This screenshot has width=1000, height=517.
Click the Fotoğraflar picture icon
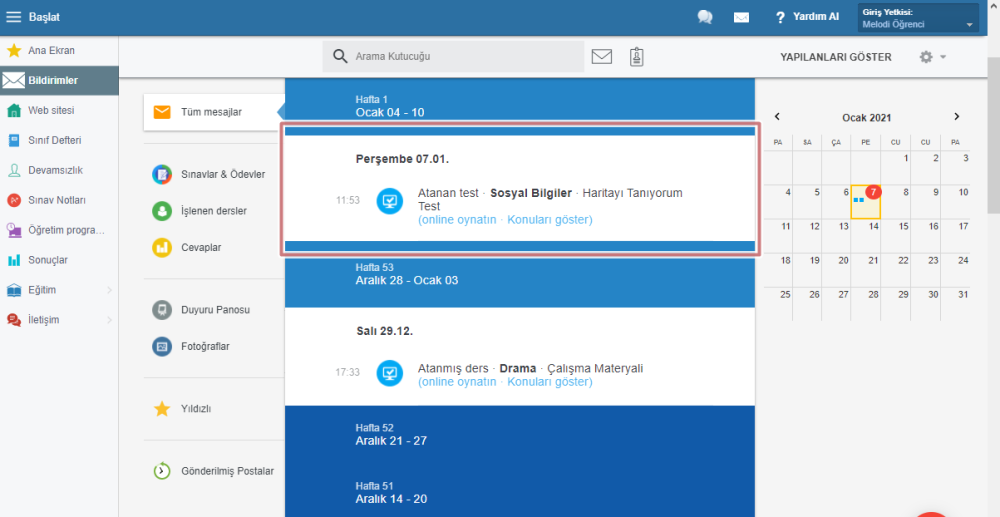point(162,346)
